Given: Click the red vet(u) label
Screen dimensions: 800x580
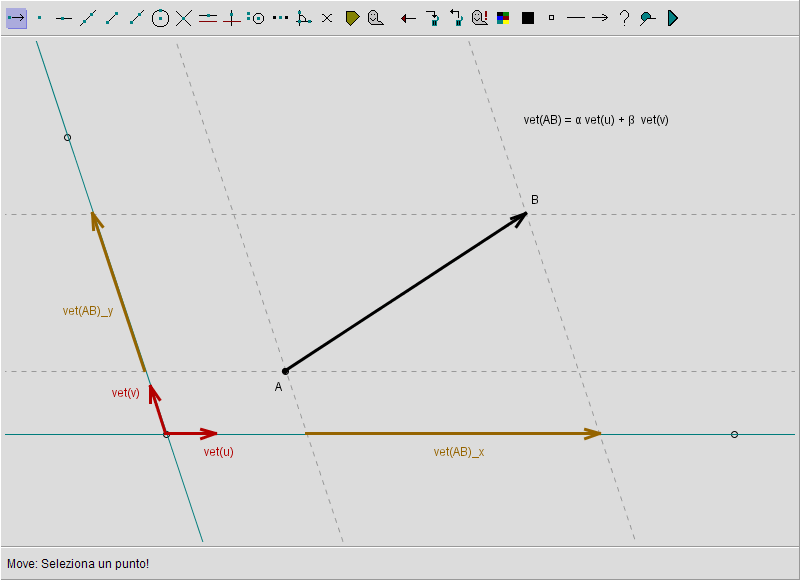Looking at the screenshot, I should [218, 451].
